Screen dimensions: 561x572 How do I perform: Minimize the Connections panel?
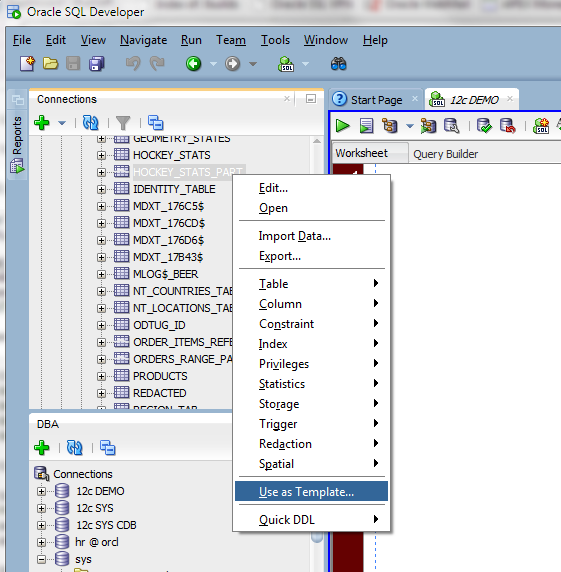coord(311,99)
